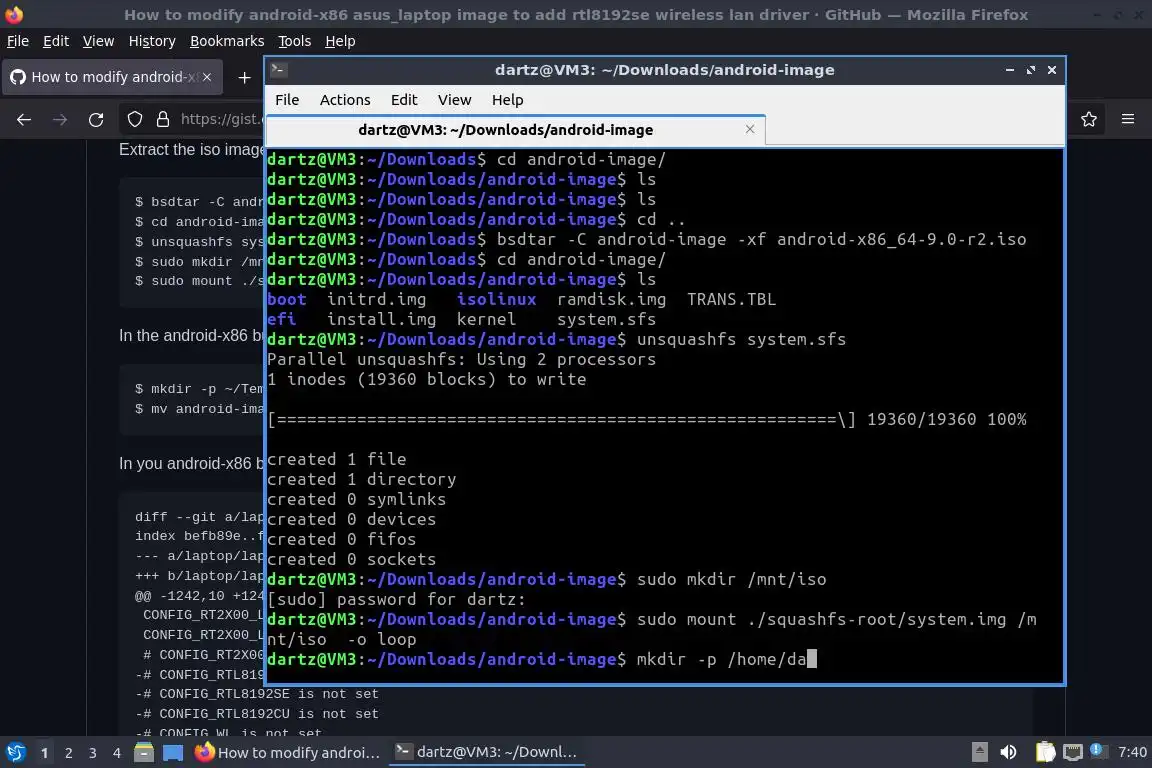Click 'ramdisk.img' in terminal listing
The width and height of the screenshot is (1152, 768).
pyautogui.click(x=611, y=299)
